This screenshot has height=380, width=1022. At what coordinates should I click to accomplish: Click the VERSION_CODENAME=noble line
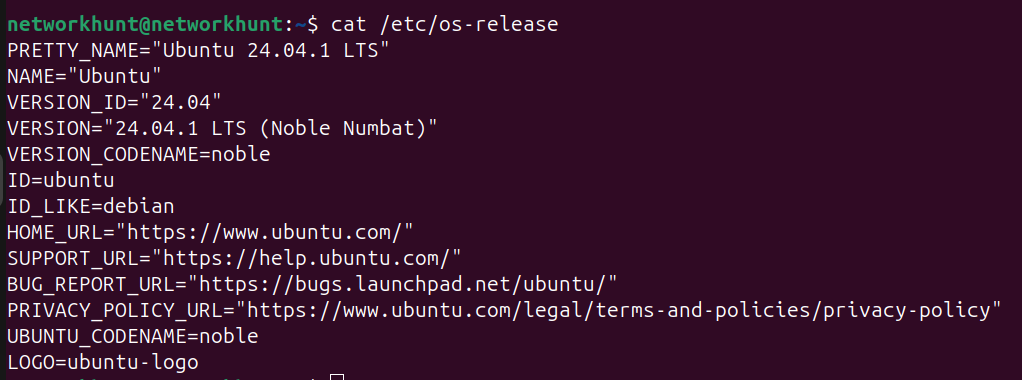tap(138, 154)
